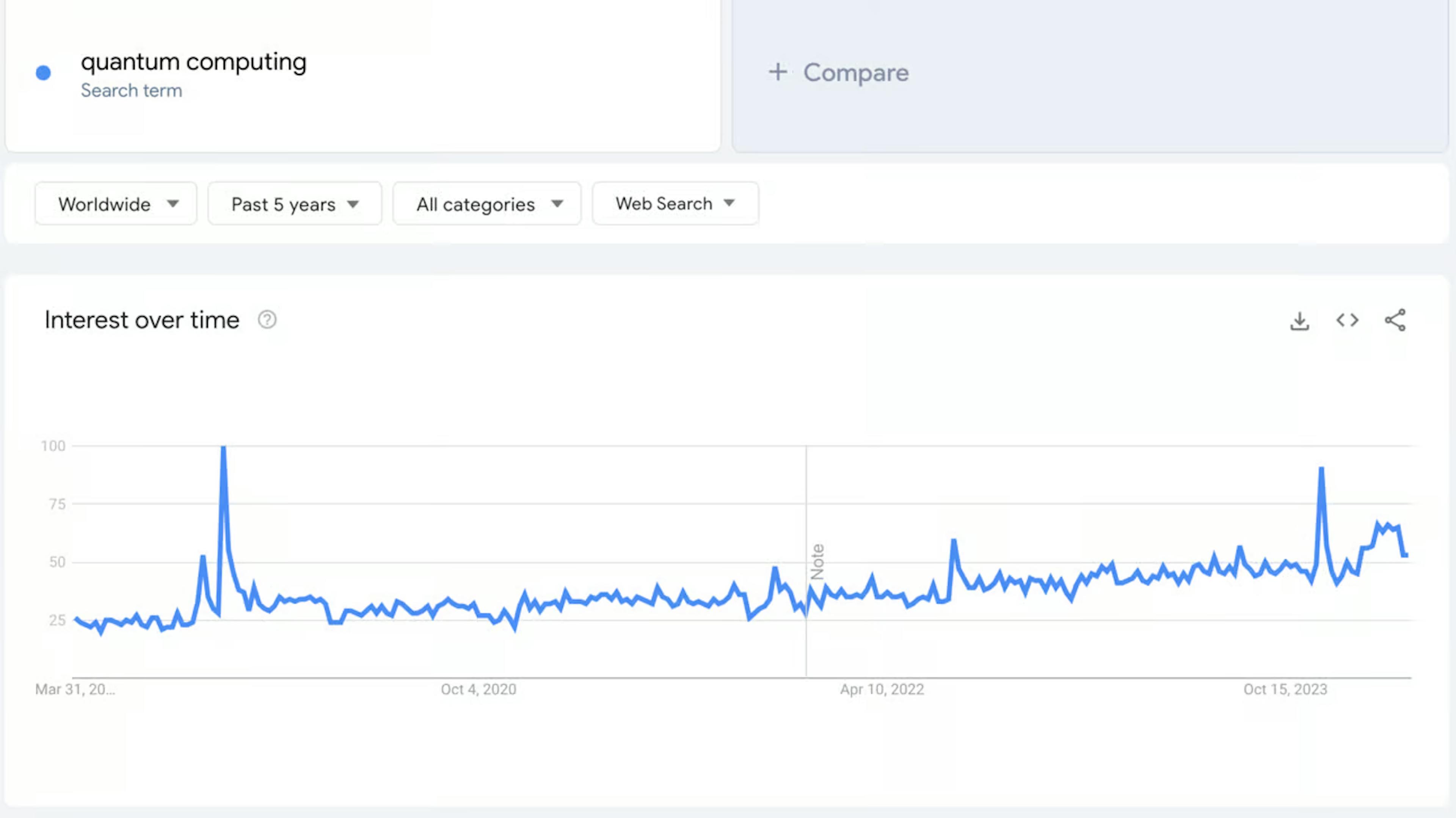Expand the All categories filter dropdown
This screenshot has width=1456, height=818.
(x=486, y=204)
